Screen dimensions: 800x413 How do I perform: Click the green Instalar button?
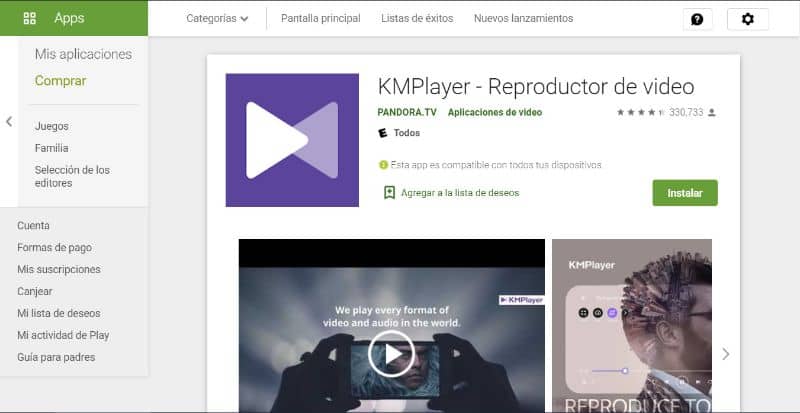(x=685, y=193)
